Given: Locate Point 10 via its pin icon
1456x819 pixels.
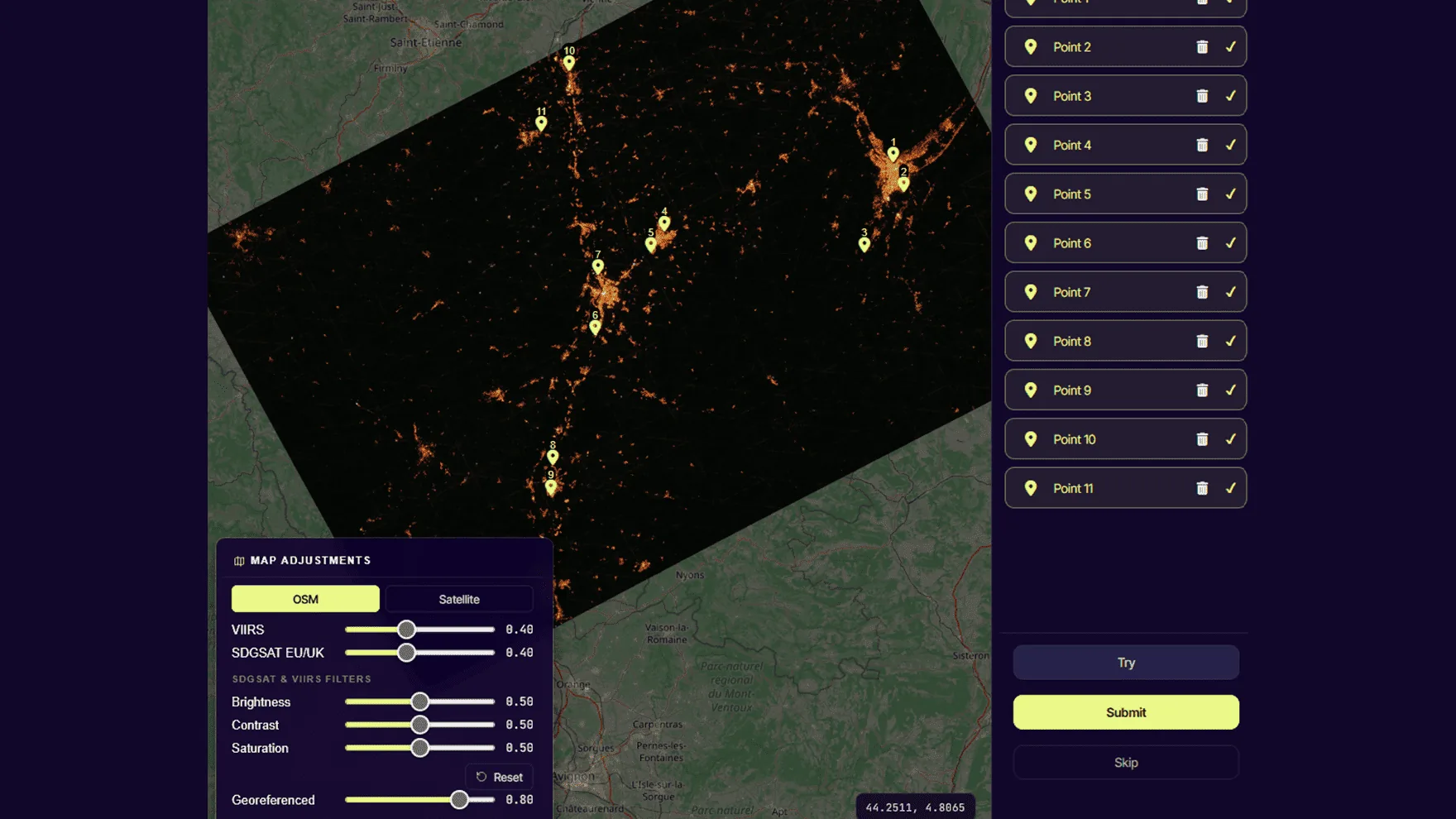Looking at the screenshot, I should pyautogui.click(x=1031, y=439).
